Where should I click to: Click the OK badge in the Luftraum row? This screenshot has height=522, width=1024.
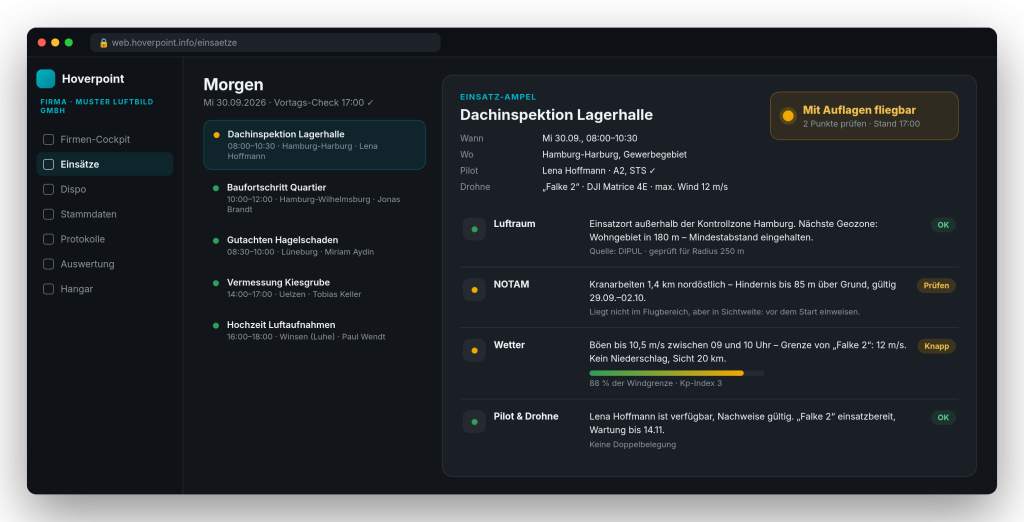943,225
